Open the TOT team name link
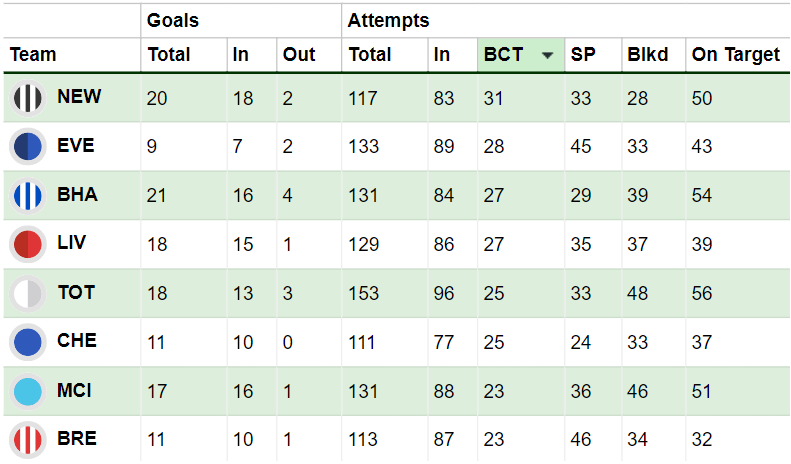791x464 pixels. pyautogui.click(x=76, y=293)
